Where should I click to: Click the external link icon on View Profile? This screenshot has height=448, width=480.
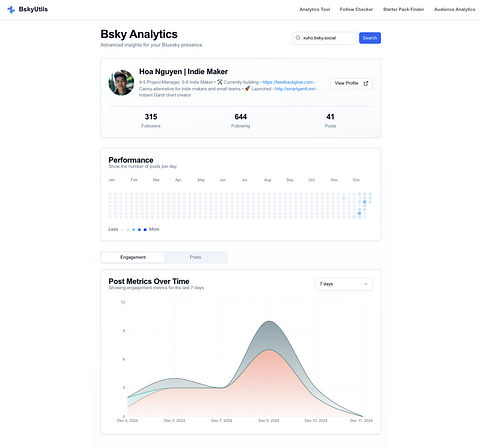(366, 83)
